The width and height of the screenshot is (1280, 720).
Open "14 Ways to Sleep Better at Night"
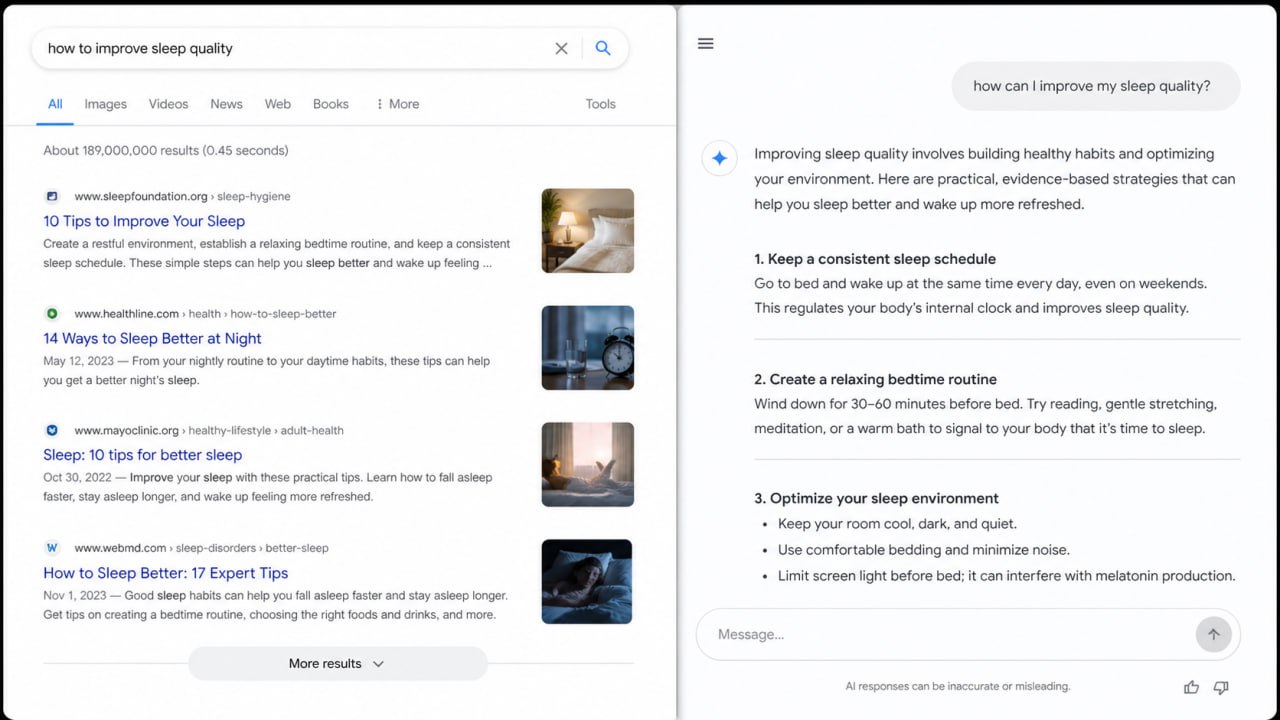[x=152, y=338]
